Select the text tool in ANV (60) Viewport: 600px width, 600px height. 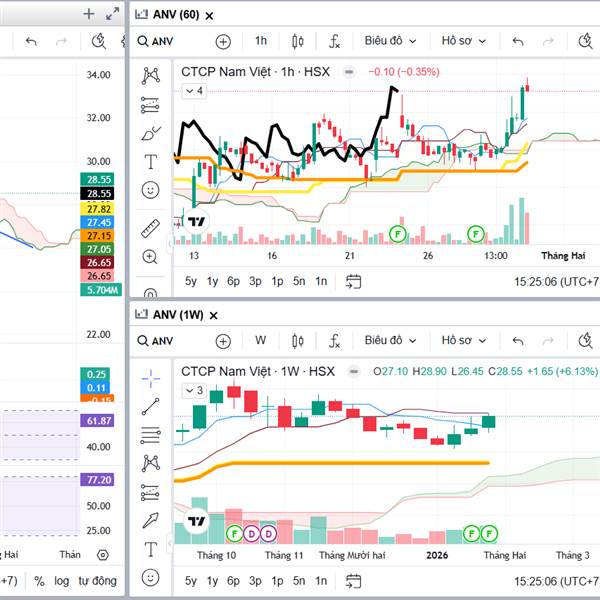coord(150,162)
